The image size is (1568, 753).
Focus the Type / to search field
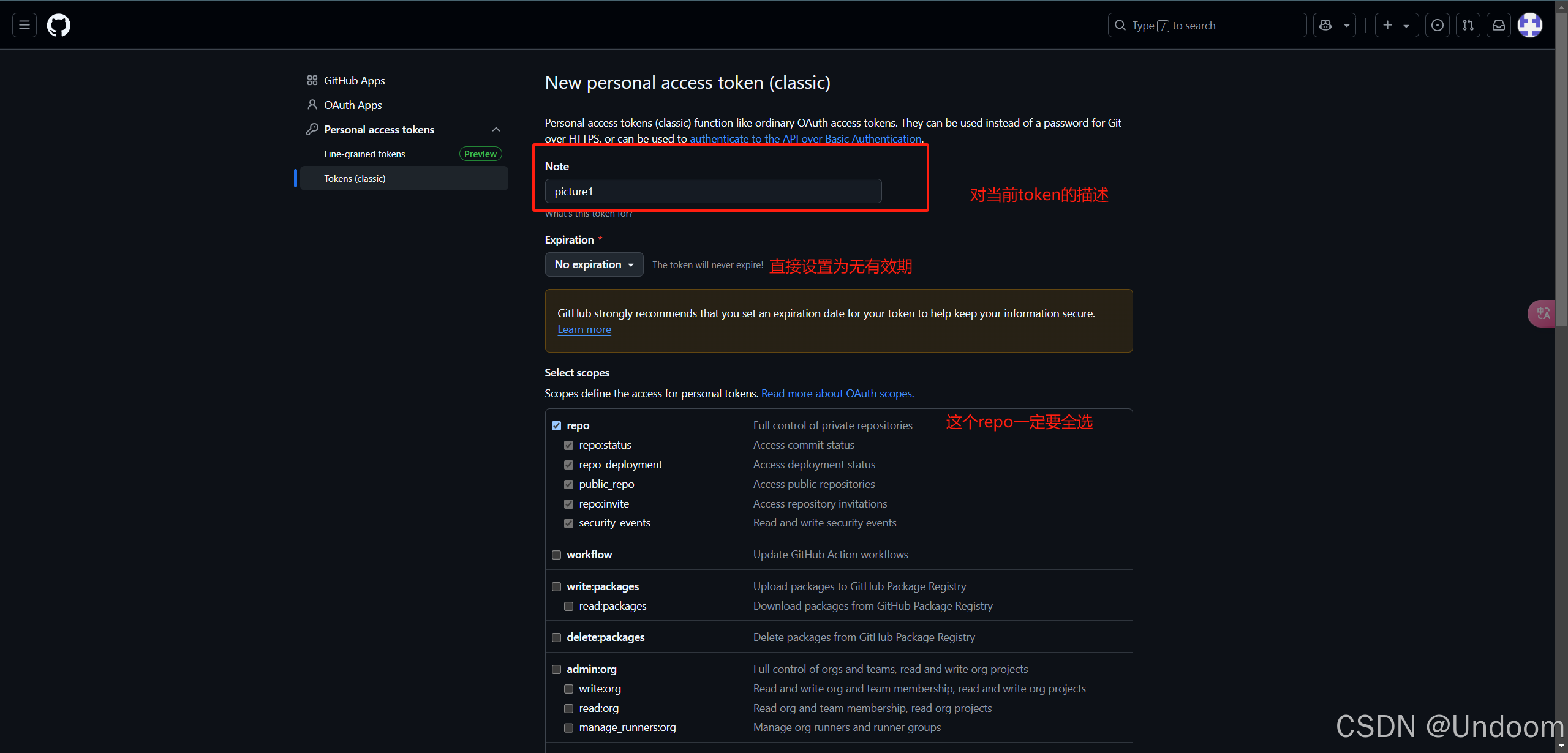(x=1207, y=25)
